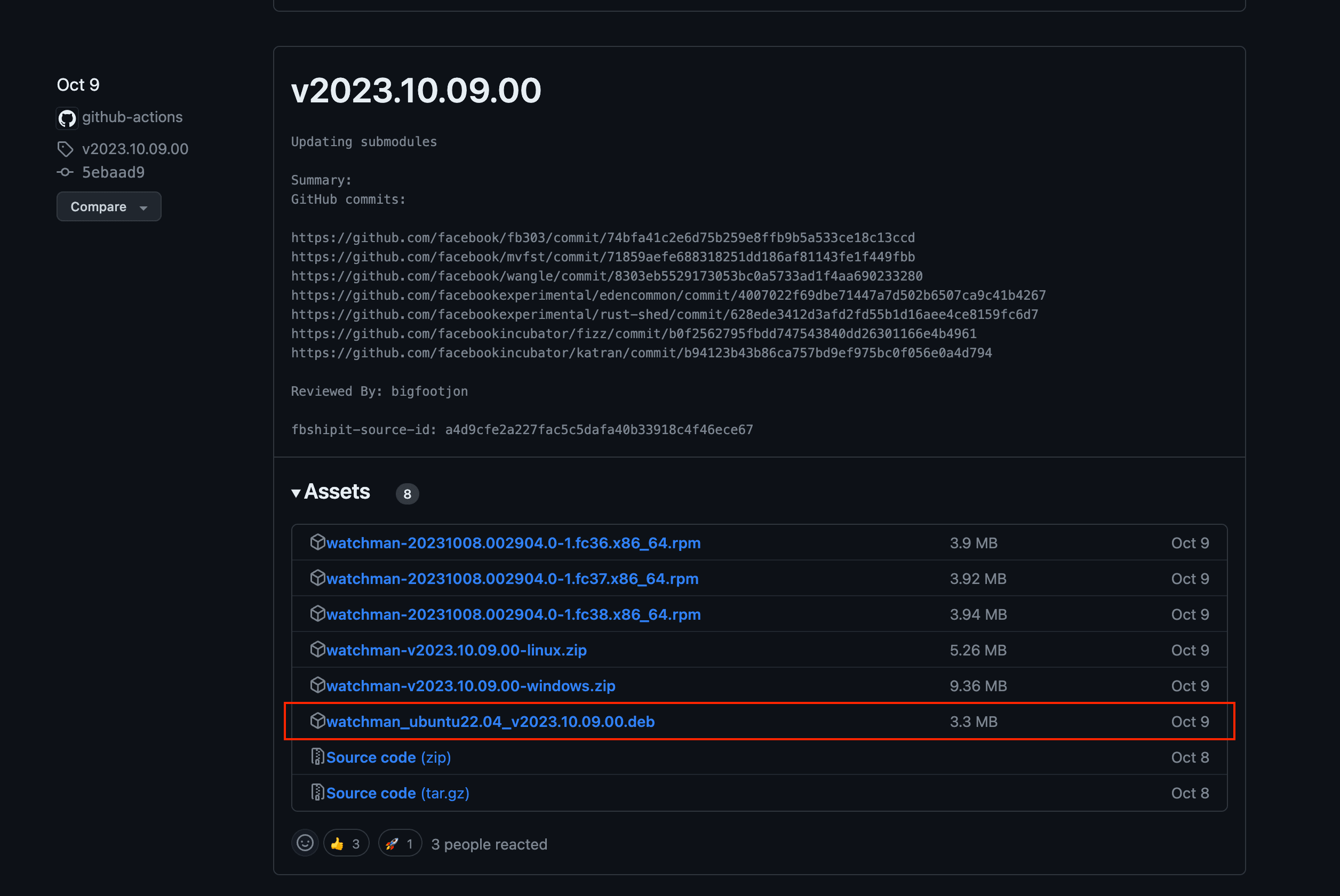1340x896 pixels.
Task: Click the fb303 commit URL text
Action: click(x=603, y=238)
